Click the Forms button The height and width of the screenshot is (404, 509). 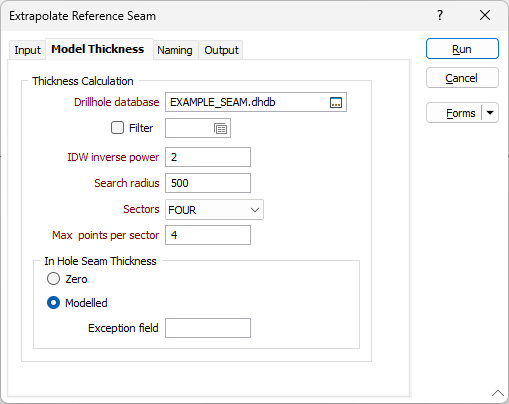click(x=454, y=113)
